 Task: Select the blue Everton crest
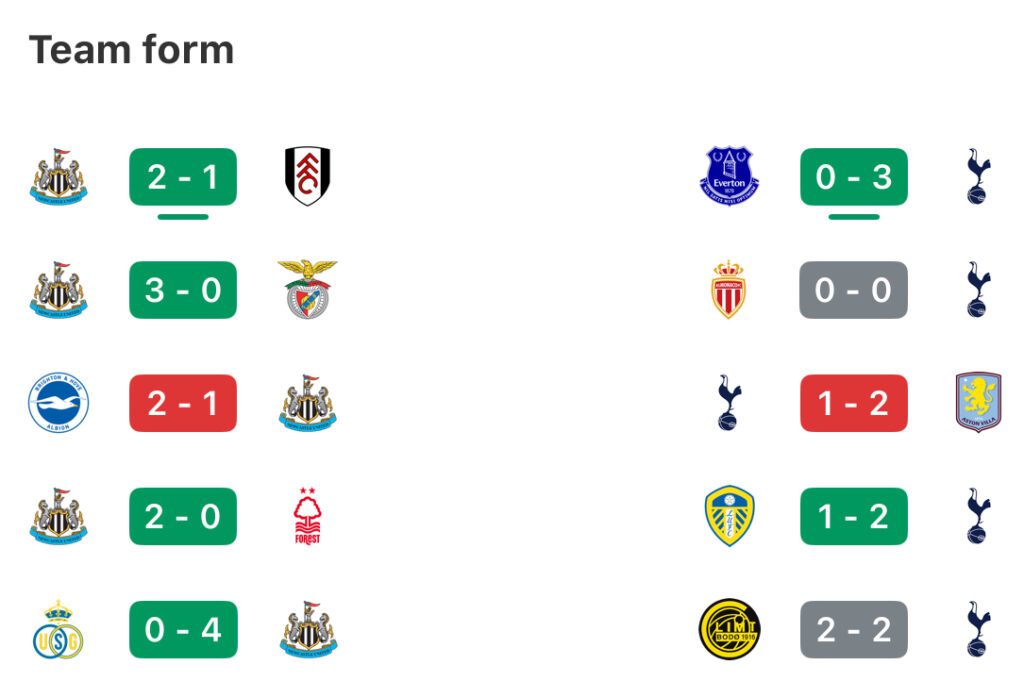click(x=729, y=177)
